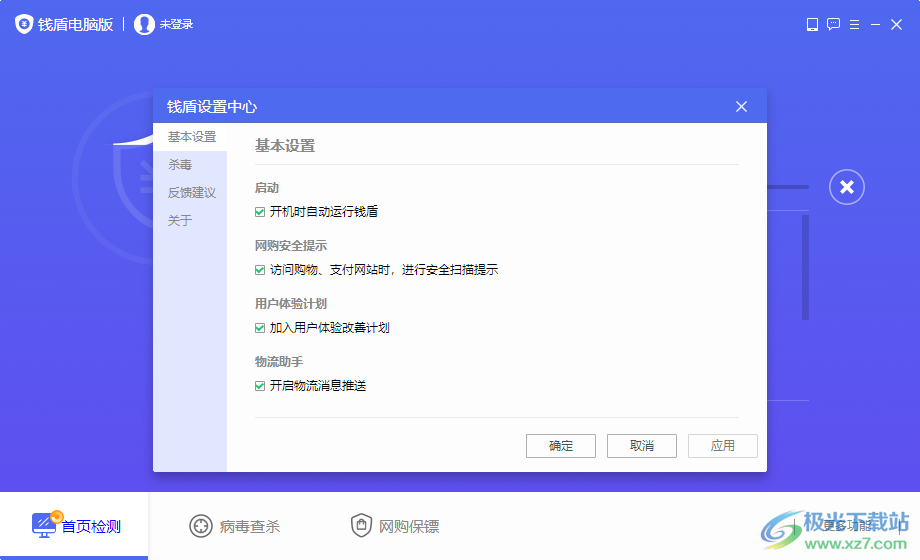This screenshot has height=560, width=920.
Task: Click the 基本设置 page title
Action: [285, 146]
